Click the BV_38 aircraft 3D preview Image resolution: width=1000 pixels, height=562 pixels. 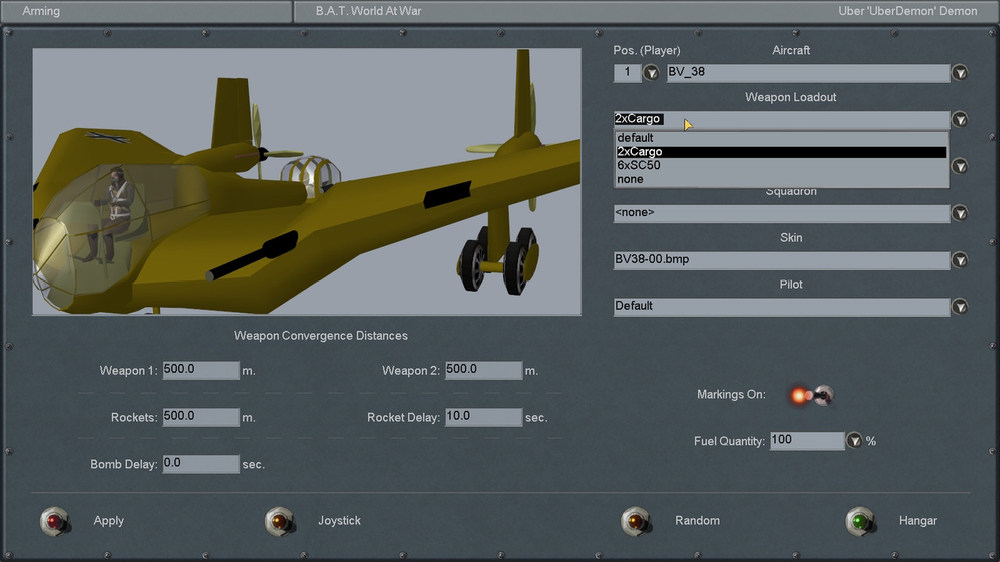(307, 182)
